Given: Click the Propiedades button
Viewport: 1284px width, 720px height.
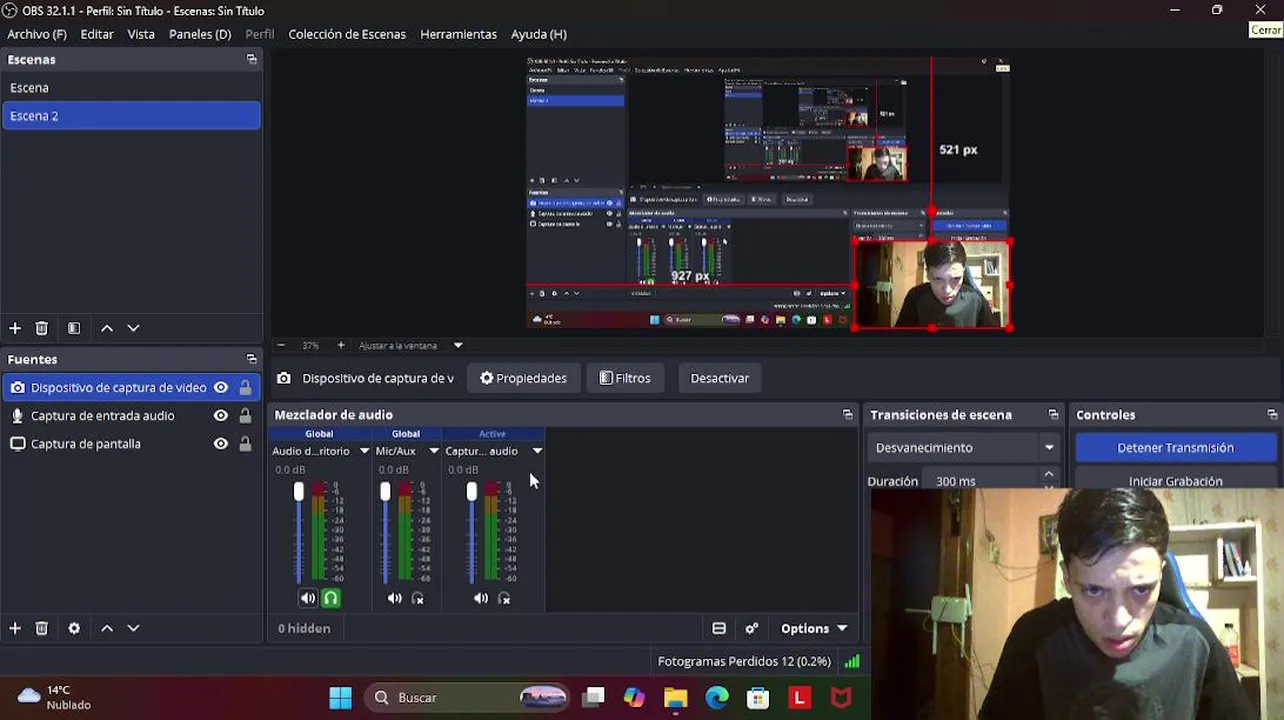Looking at the screenshot, I should tap(524, 378).
